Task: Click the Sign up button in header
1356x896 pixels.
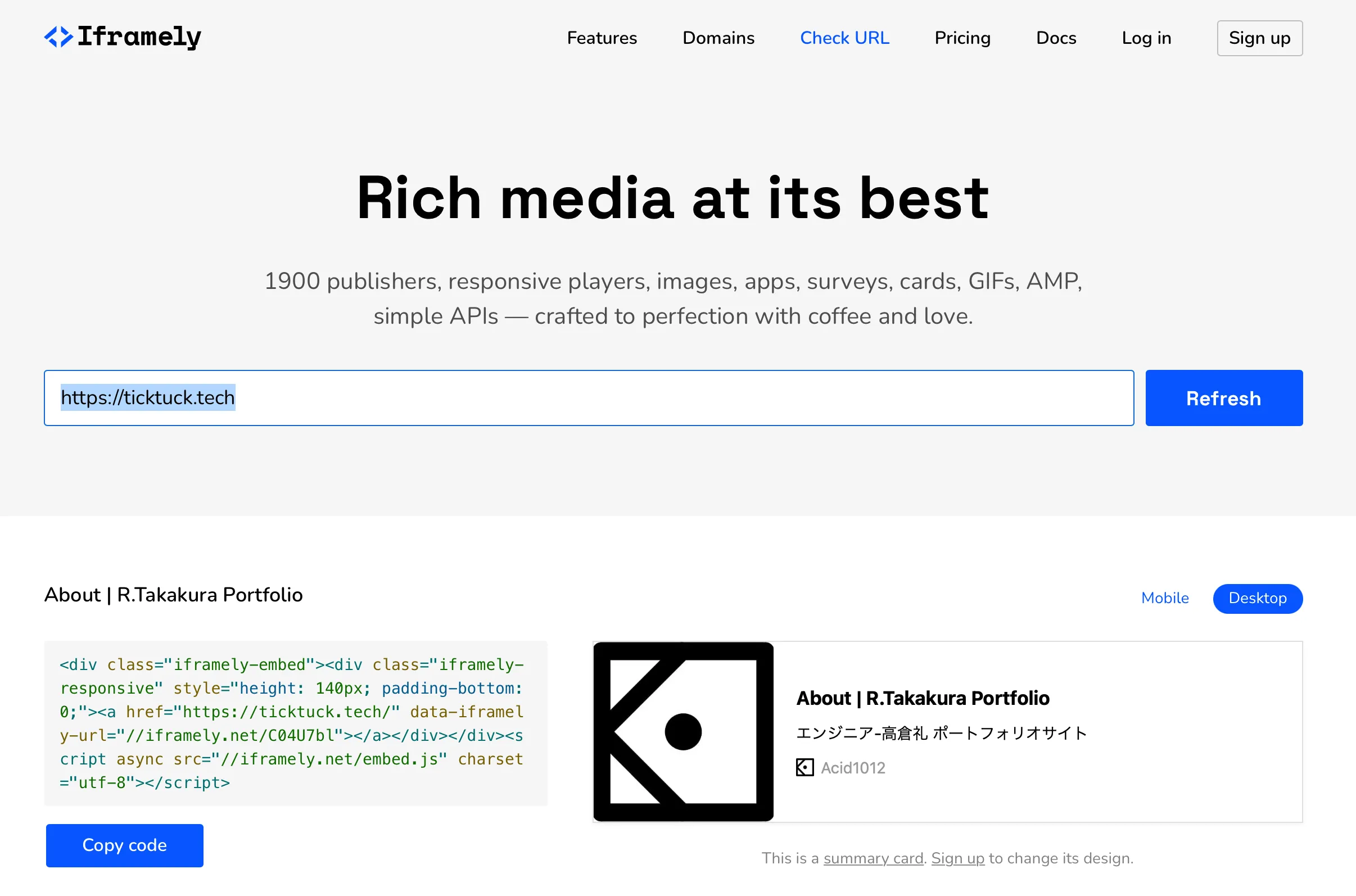Action: click(1259, 38)
